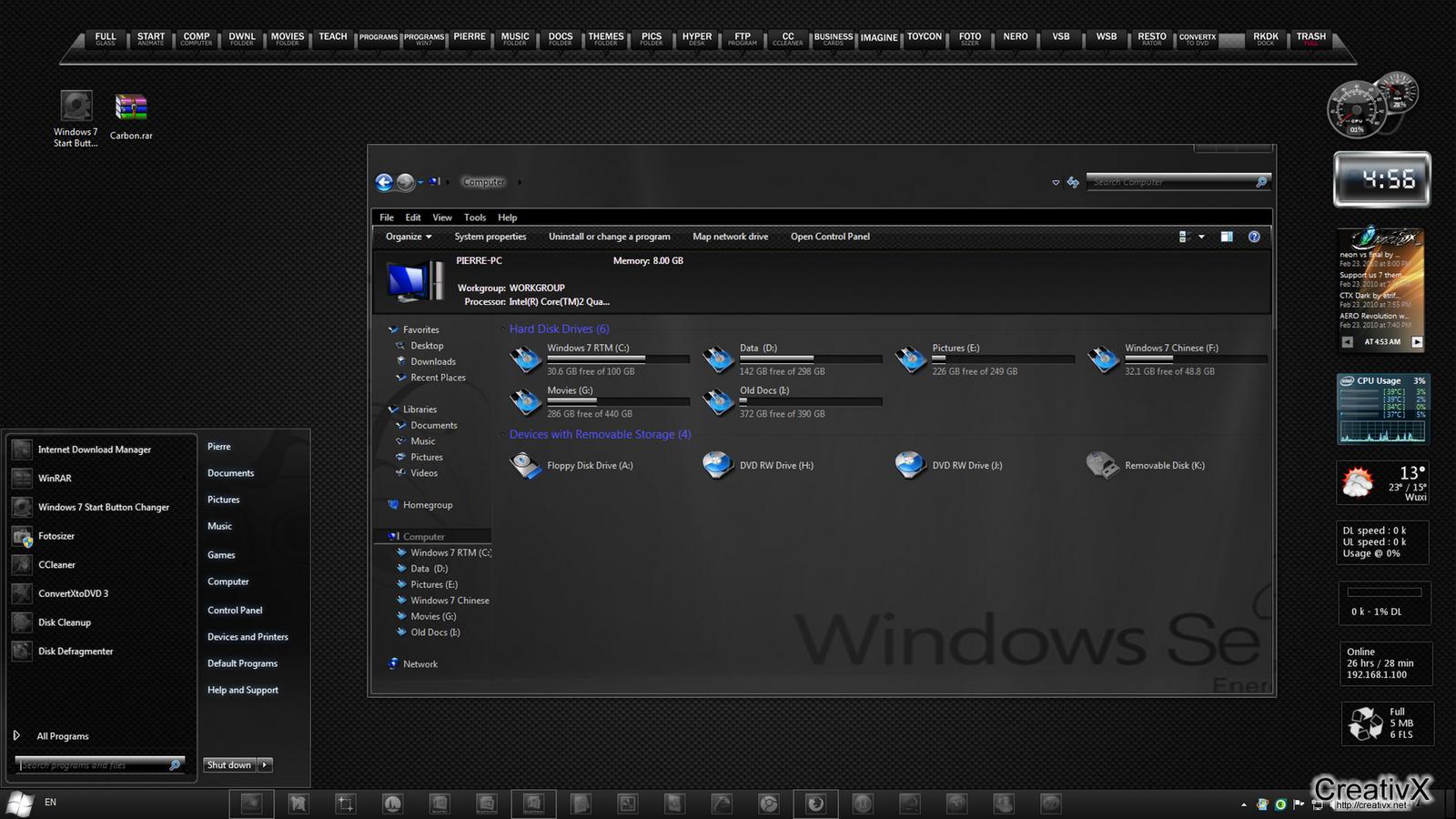
Task: Select the Floppy Disk Drive (A:) icon
Action: pyautogui.click(x=526, y=465)
